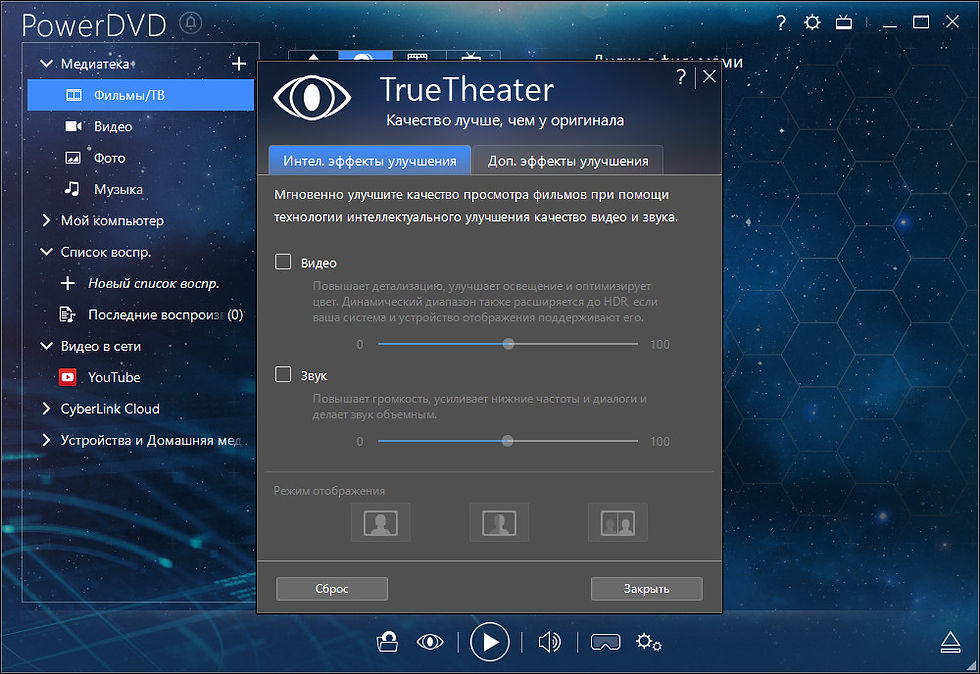Image resolution: width=980 pixels, height=674 pixels.
Task: Close the TrueTheater dialog with X
Action: click(709, 76)
